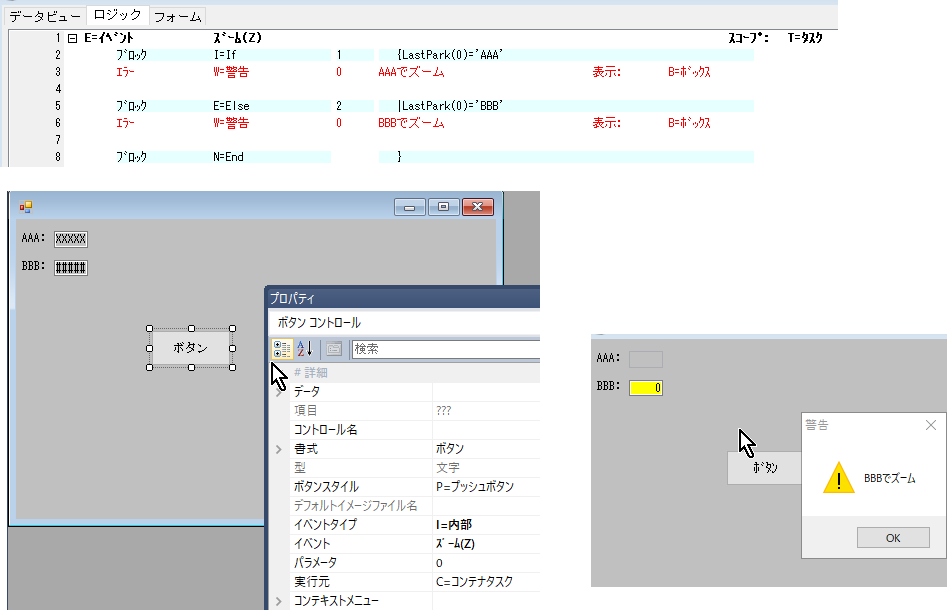Expand the コンテキストメニュー property group
The height and width of the screenshot is (610, 947).
(279, 601)
